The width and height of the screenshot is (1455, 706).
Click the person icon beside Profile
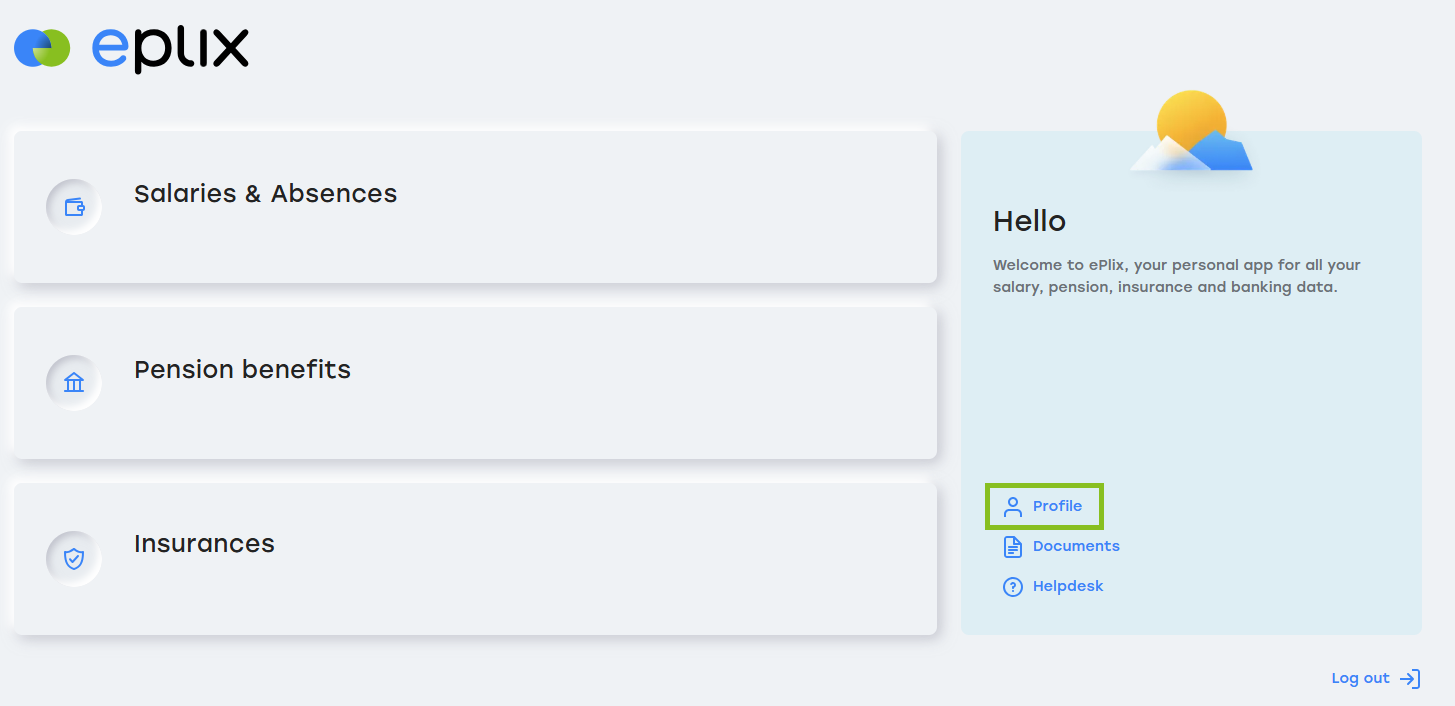1013,507
